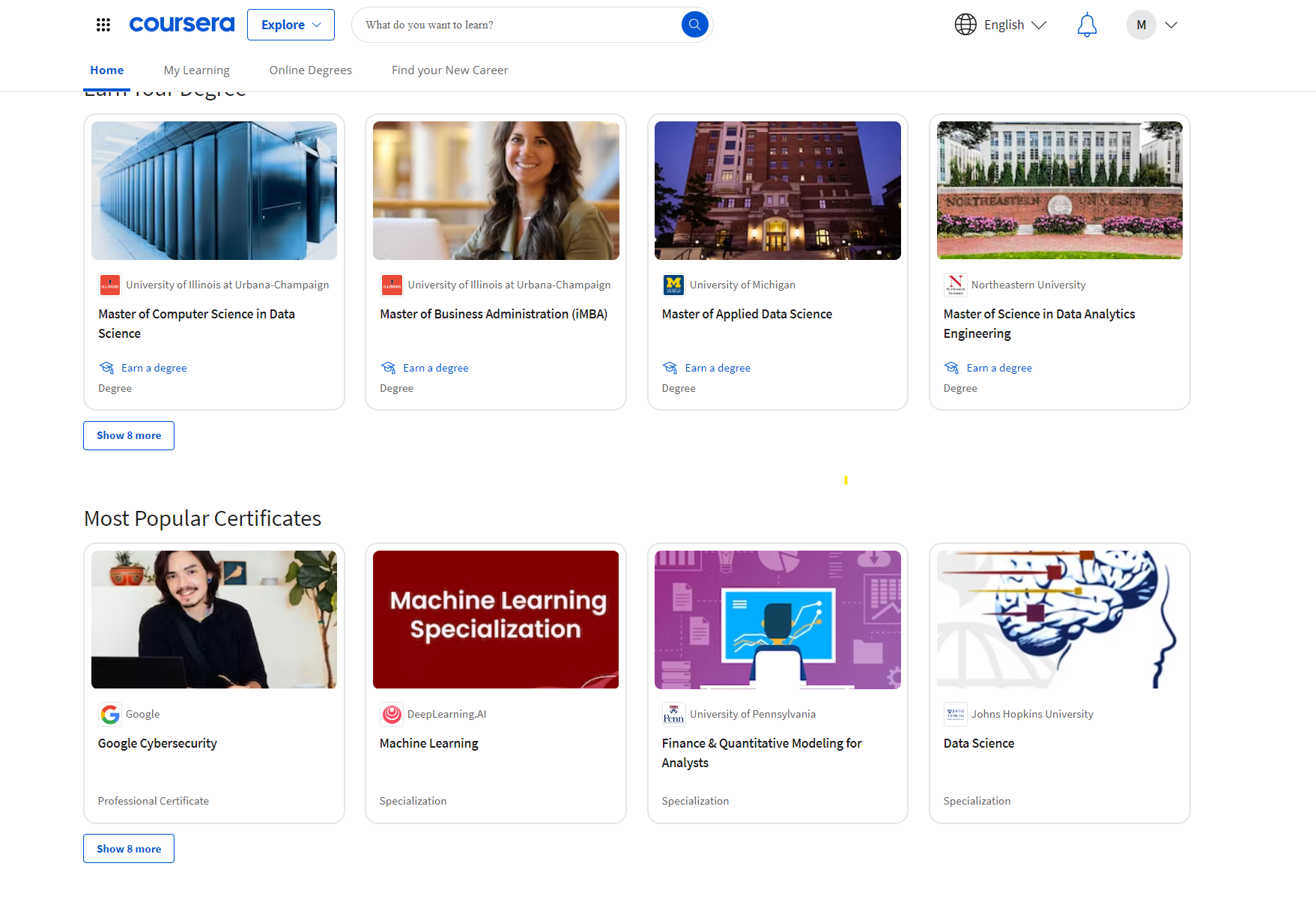Open the notifications bell
Viewport: 1316px width, 905px height.
pyautogui.click(x=1087, y=25)
